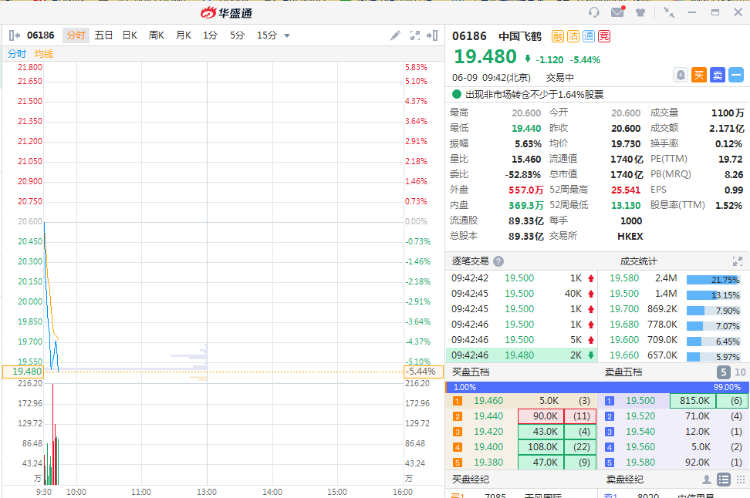Screen dimensions: 750x498
Task: Switch order book to 5 levels
Action: tap(722, 373)
